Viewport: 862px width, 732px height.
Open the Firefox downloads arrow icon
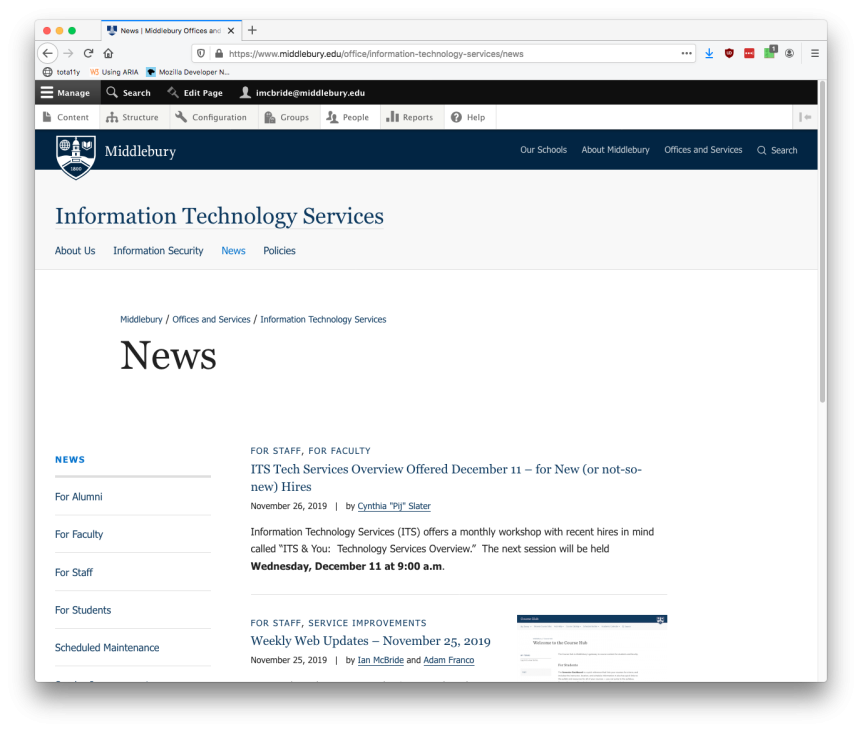(709, 53)
